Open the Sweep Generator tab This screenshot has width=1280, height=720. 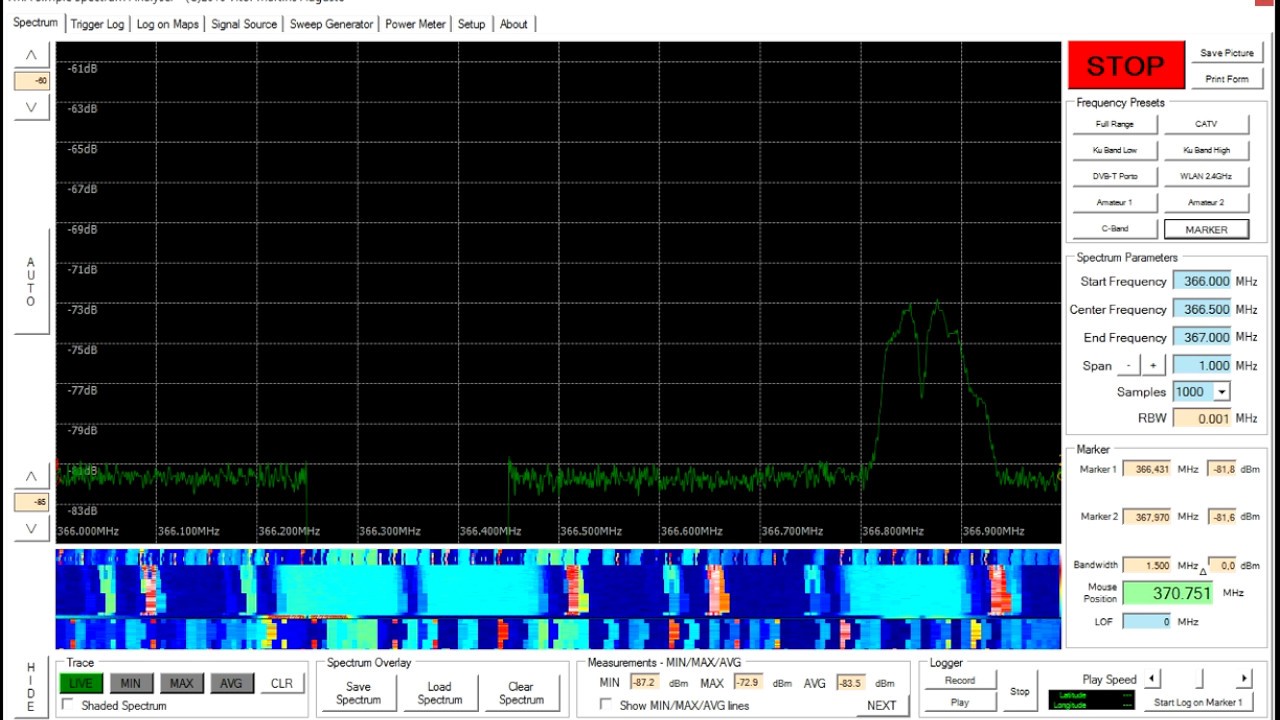(331, 24)
